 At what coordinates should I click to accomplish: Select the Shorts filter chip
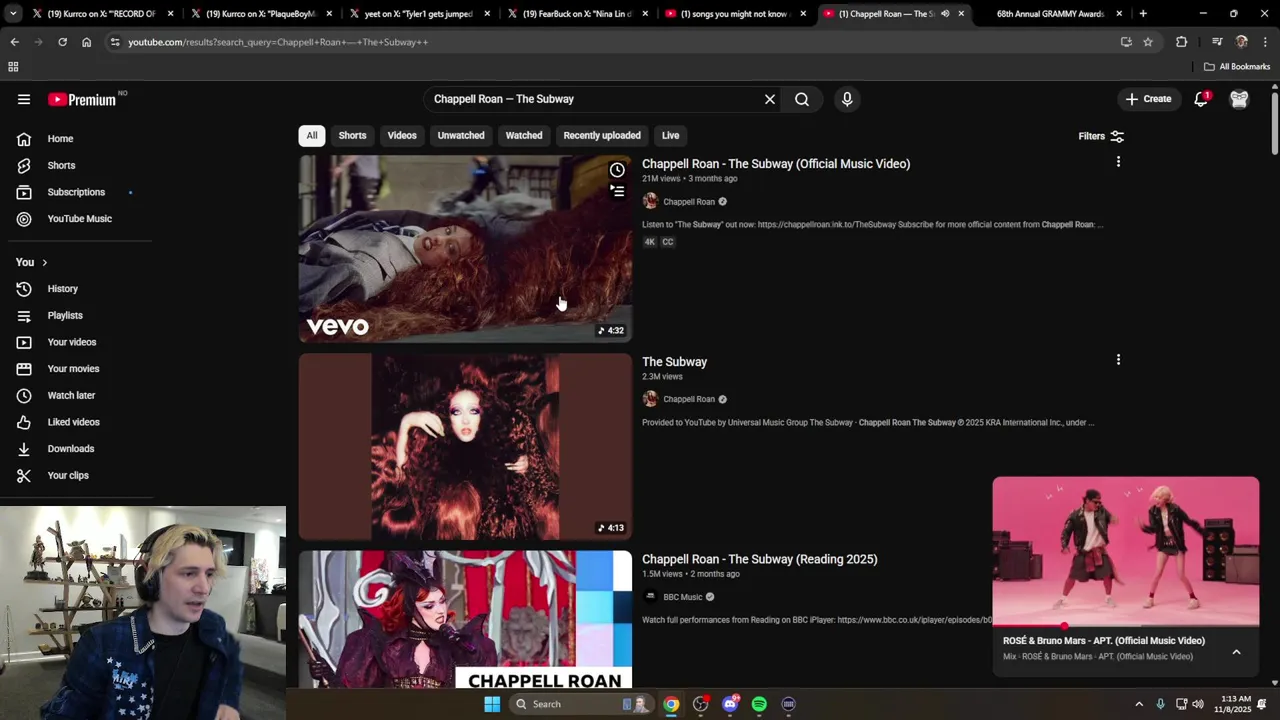[x=352, y=136]
